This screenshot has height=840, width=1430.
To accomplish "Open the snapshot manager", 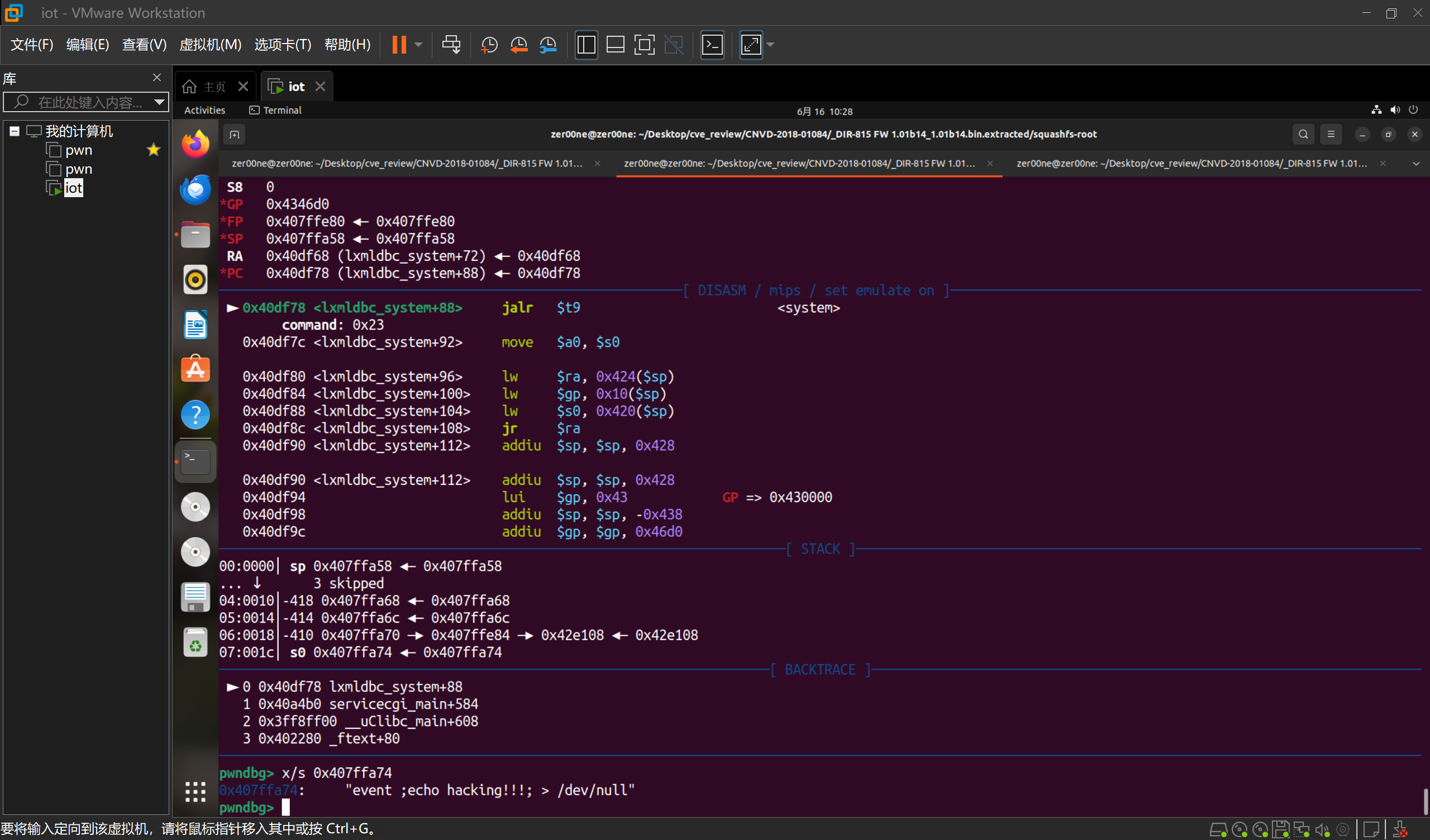I will pyautogui.click(x=548, y=44).
